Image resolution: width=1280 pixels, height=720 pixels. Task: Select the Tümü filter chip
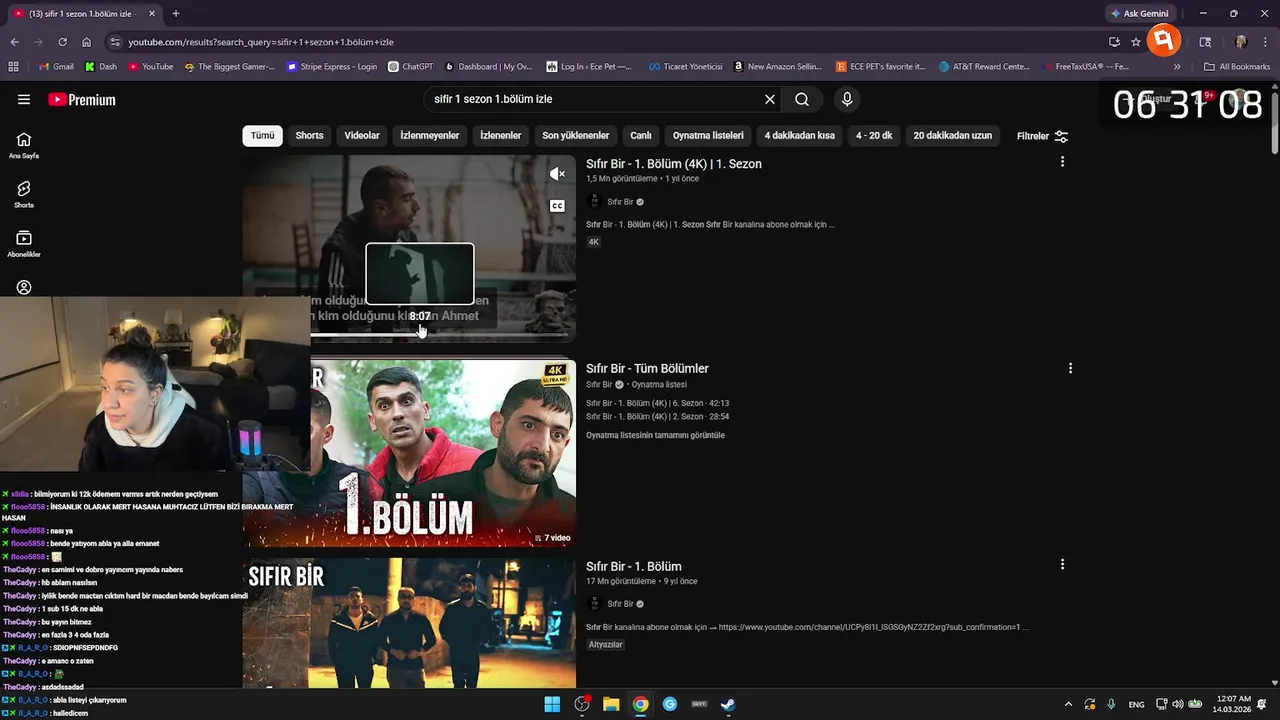pyautogui.click(x=262, y=136)
